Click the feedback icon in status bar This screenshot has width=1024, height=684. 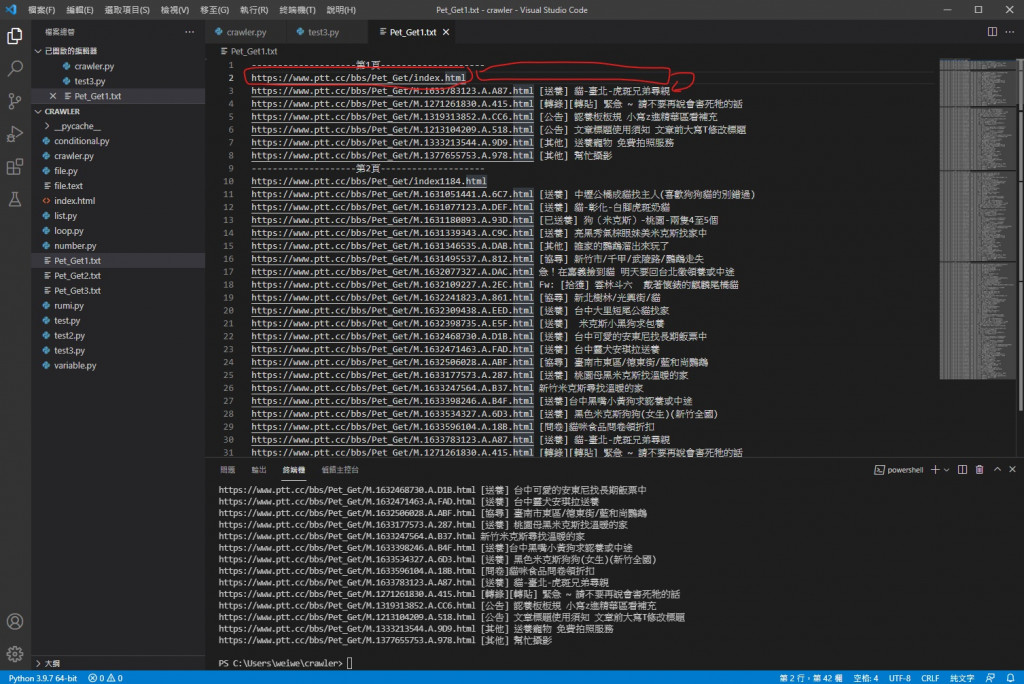coord(990,678)
